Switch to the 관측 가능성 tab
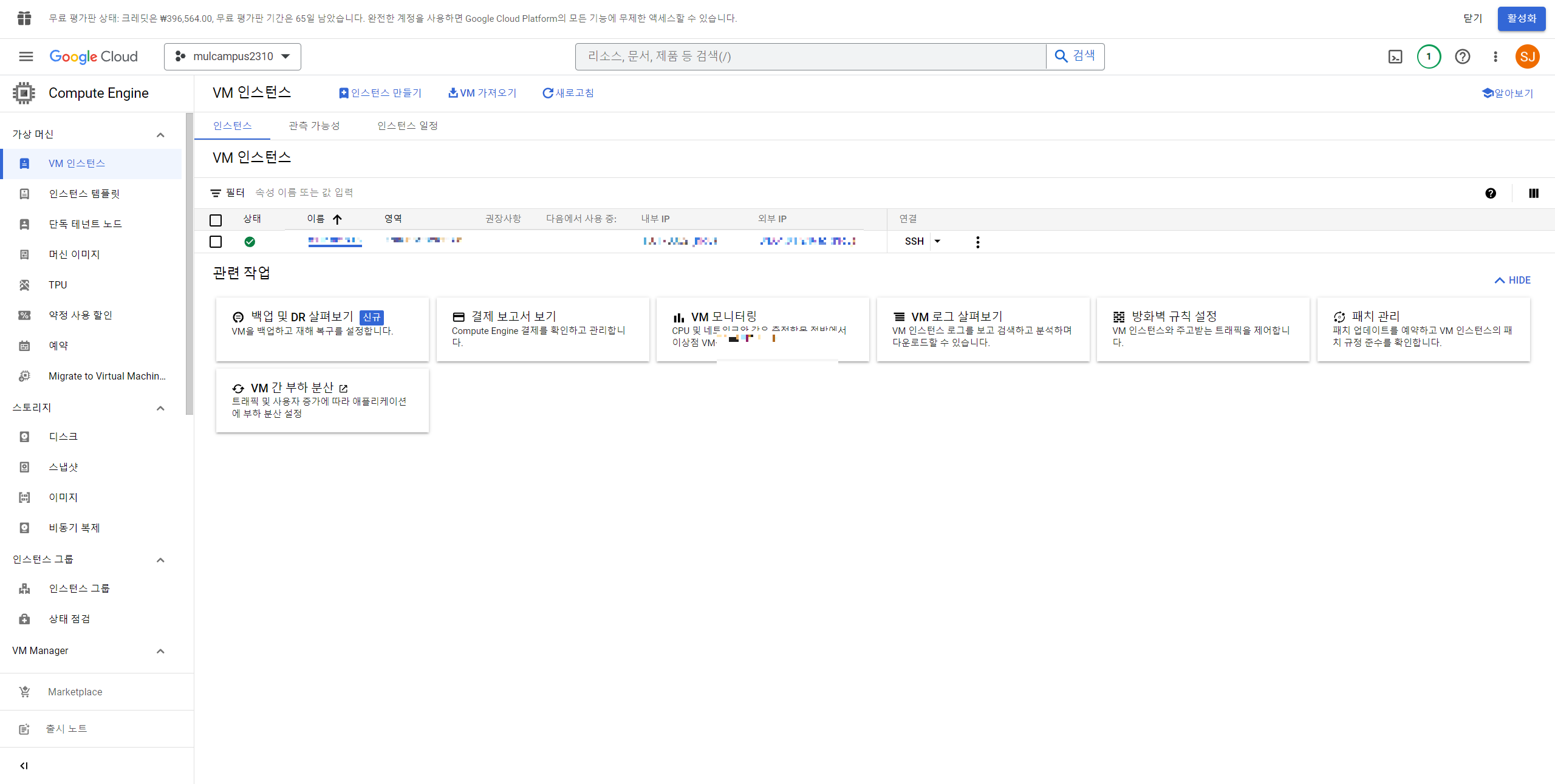The height and width of the screenshot is (784, 1555). [314, 126]
